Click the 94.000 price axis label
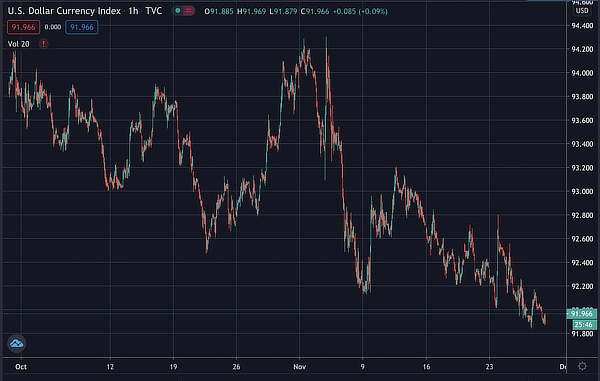 (x=582, y=73)
